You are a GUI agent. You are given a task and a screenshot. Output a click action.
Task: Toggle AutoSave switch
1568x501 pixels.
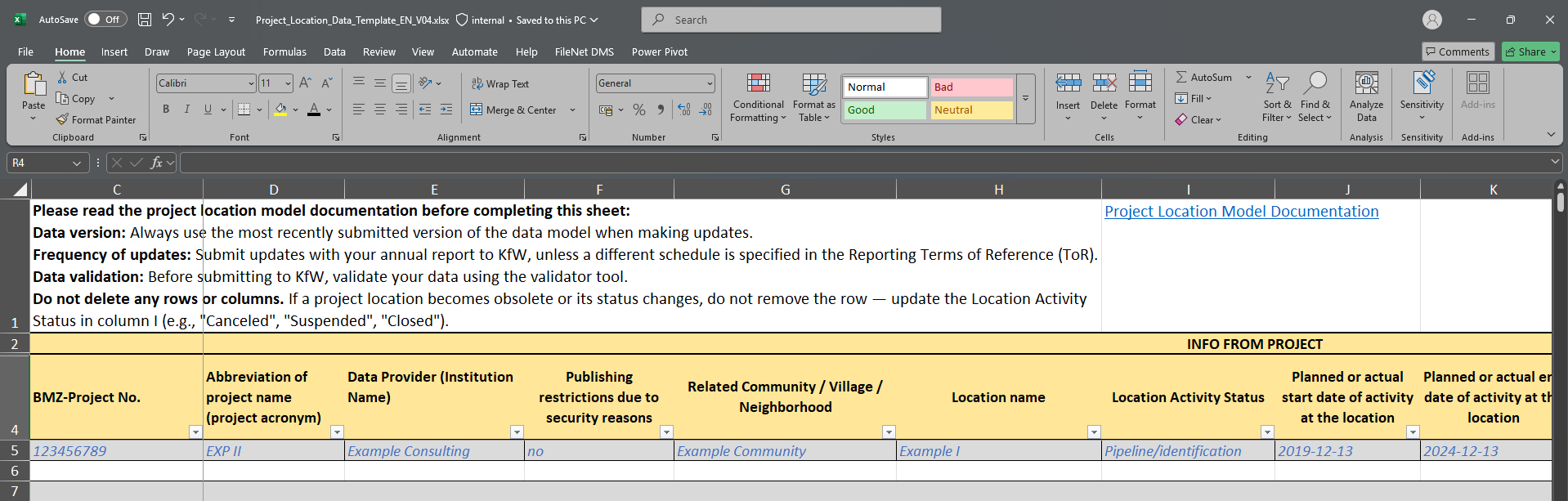(x=105, y=20)
